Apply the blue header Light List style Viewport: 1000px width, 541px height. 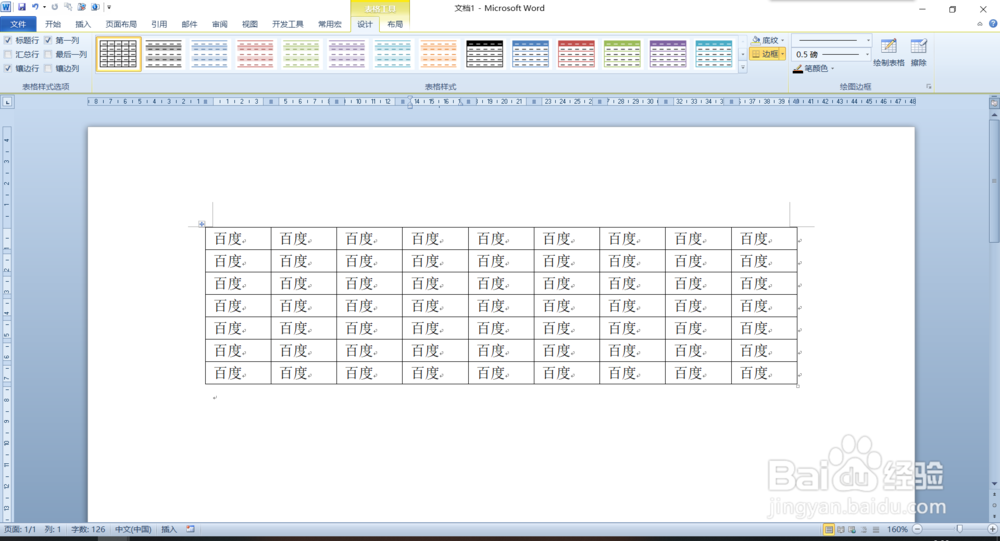coord(531,54)
